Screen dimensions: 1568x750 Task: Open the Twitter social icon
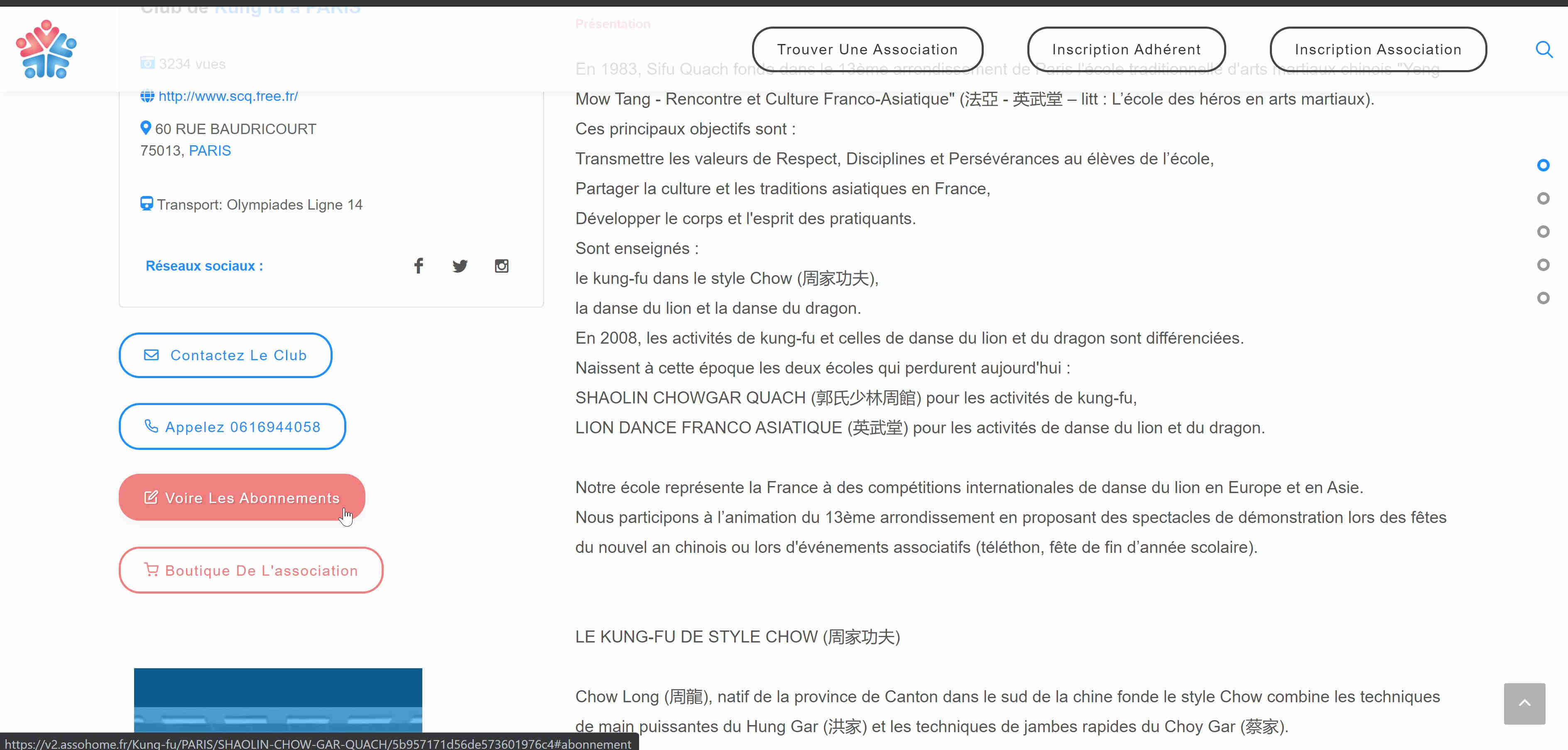[460, 266]
